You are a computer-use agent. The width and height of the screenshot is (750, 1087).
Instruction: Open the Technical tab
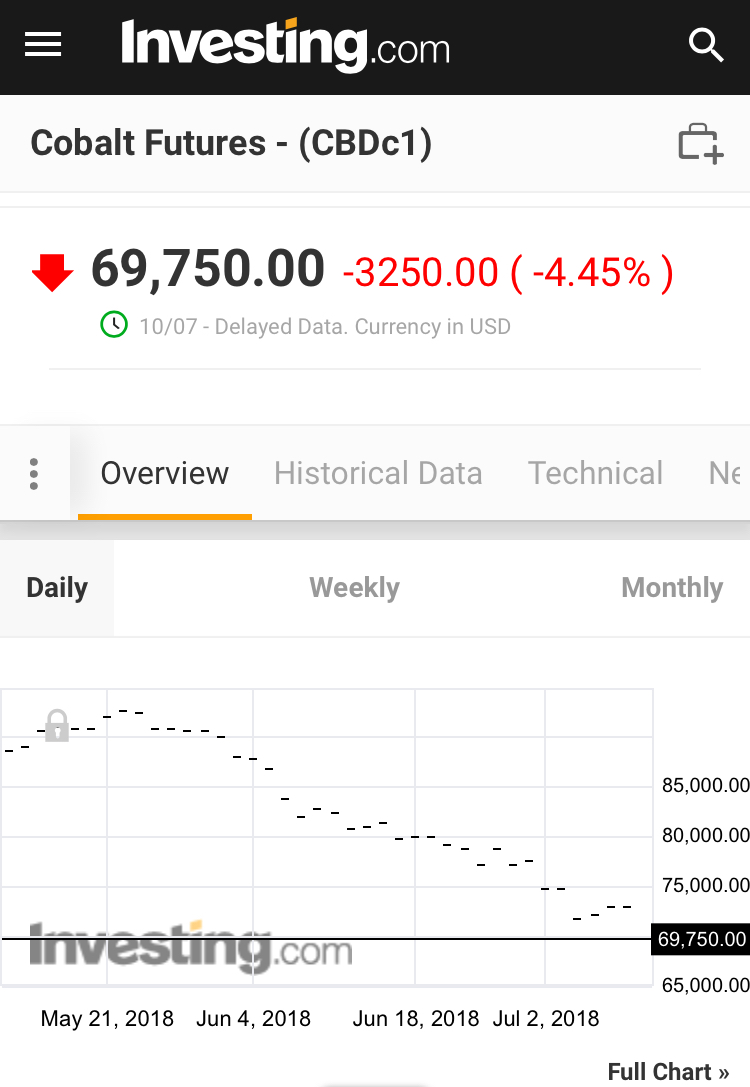click(595, 473)
